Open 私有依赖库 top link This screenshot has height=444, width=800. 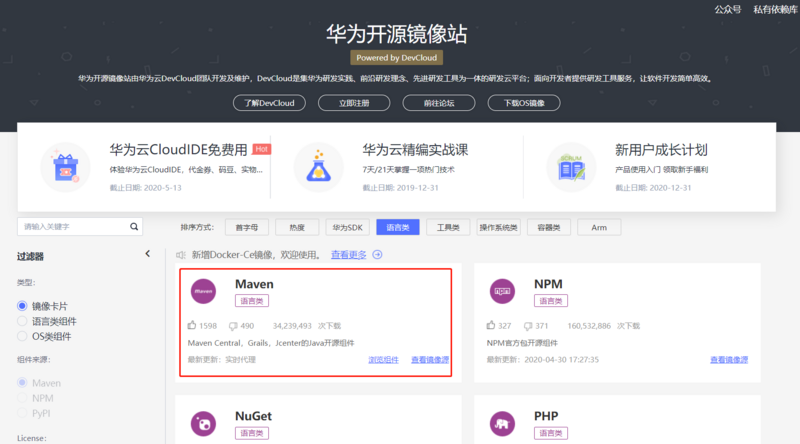[x=776, y=9]
